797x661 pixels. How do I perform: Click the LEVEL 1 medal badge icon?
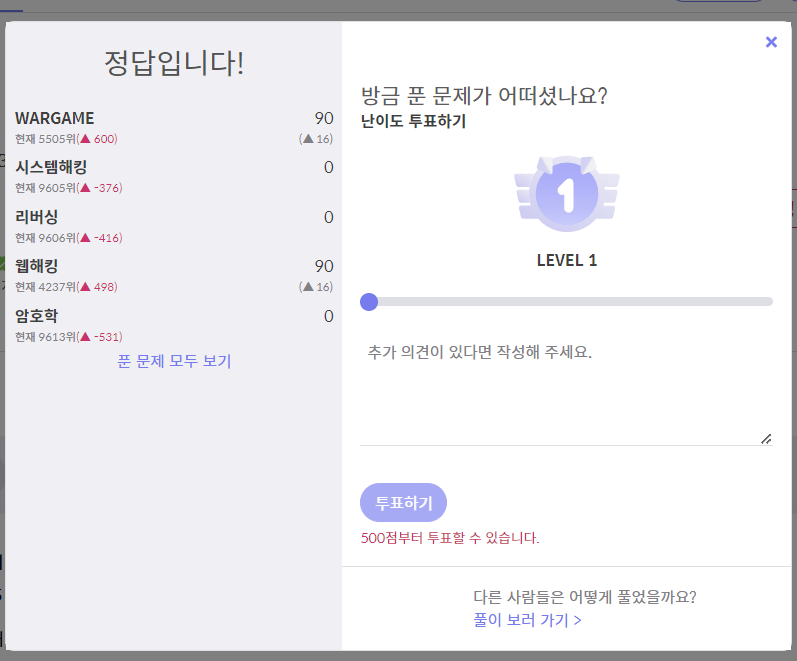click(567, 194)
